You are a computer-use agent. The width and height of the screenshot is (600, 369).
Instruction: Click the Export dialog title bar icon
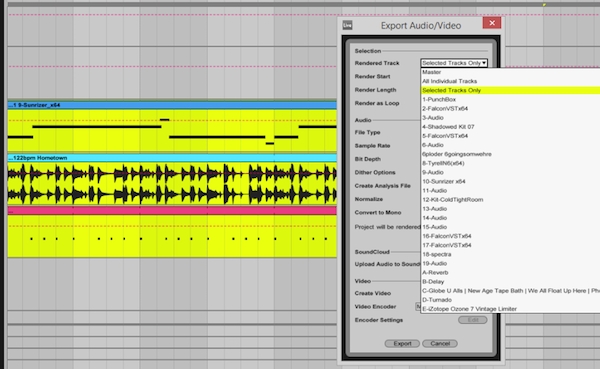[x=347, y=25]
